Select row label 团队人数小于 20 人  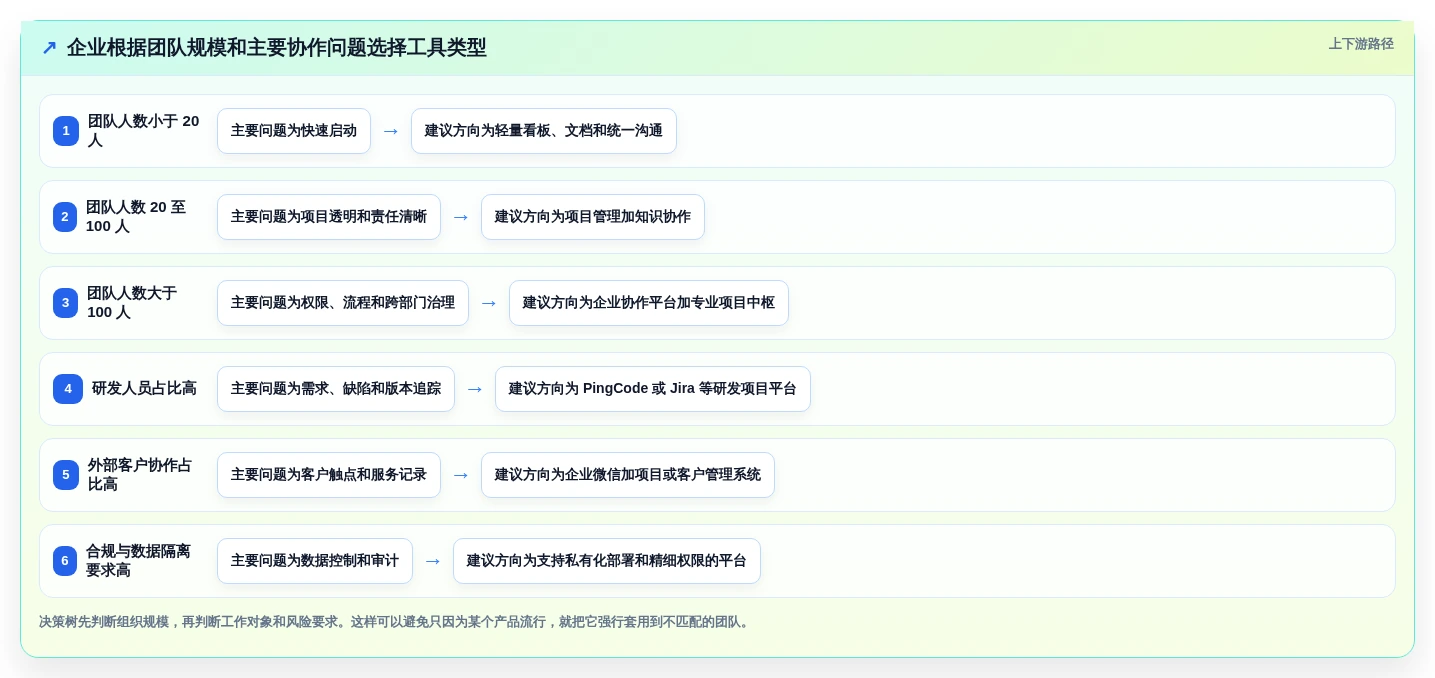click(x=144, y=131)
